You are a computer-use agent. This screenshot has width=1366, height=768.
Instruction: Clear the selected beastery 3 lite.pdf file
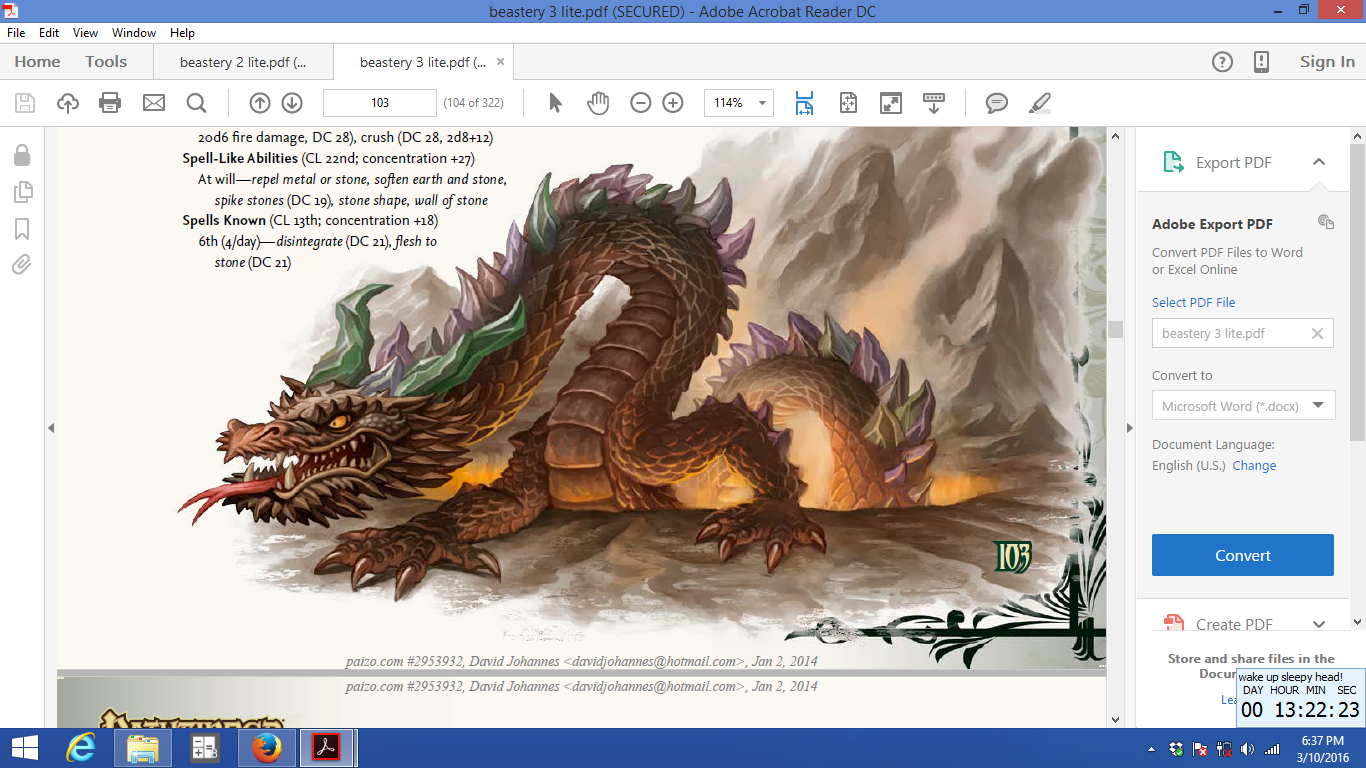coord(1317,334)
